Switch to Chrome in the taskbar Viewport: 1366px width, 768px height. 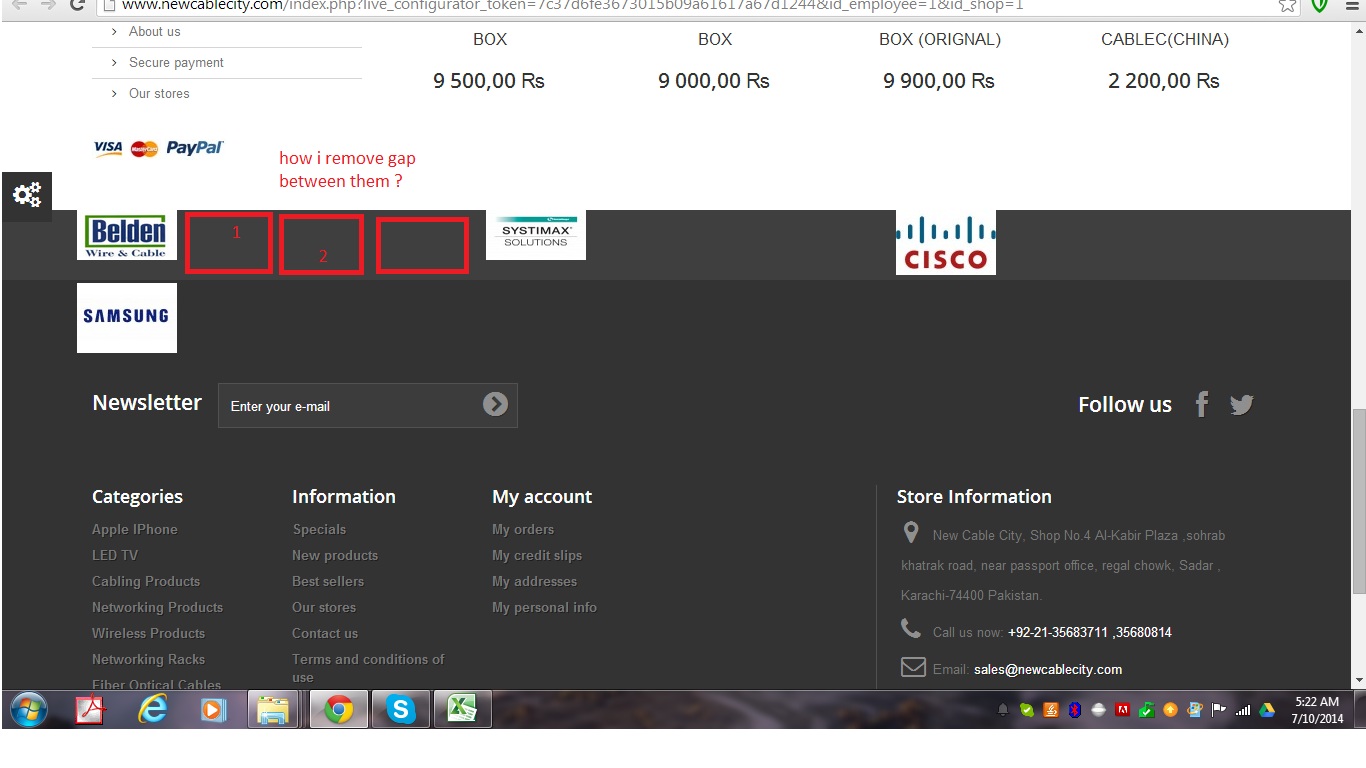click(x=338, y=710)
